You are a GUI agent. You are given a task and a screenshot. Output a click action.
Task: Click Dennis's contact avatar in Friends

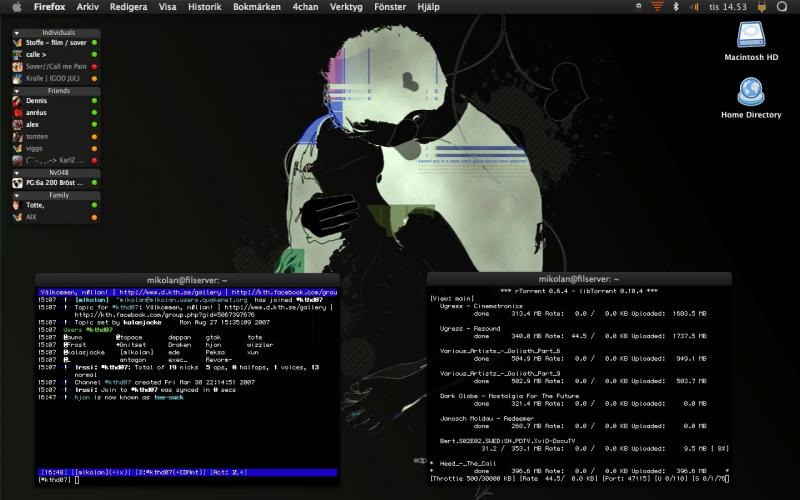(17, 101)
